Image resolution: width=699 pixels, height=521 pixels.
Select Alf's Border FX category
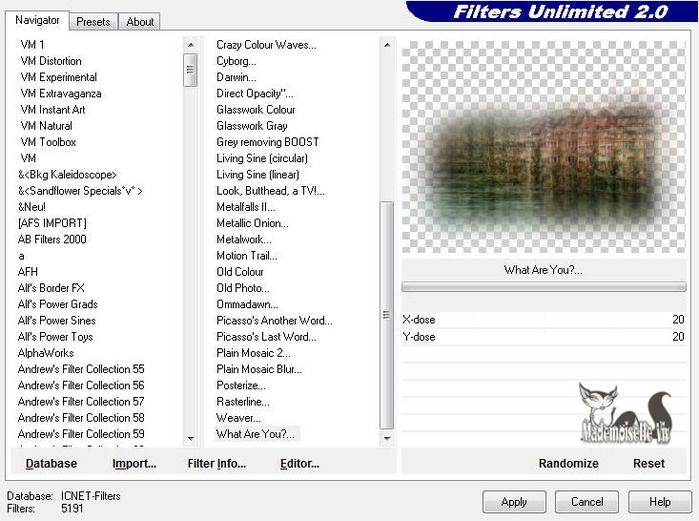coord(51,288)
